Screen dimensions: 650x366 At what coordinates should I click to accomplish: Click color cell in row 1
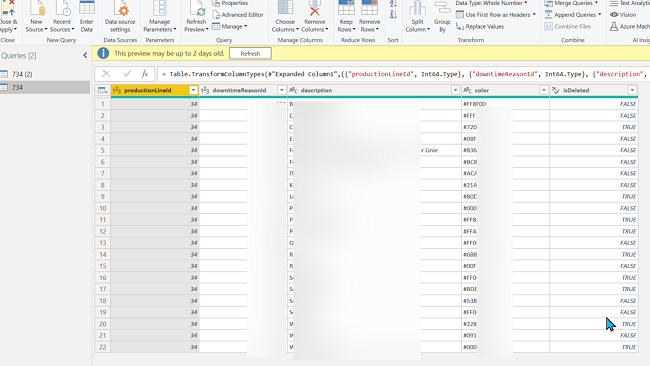505,104
